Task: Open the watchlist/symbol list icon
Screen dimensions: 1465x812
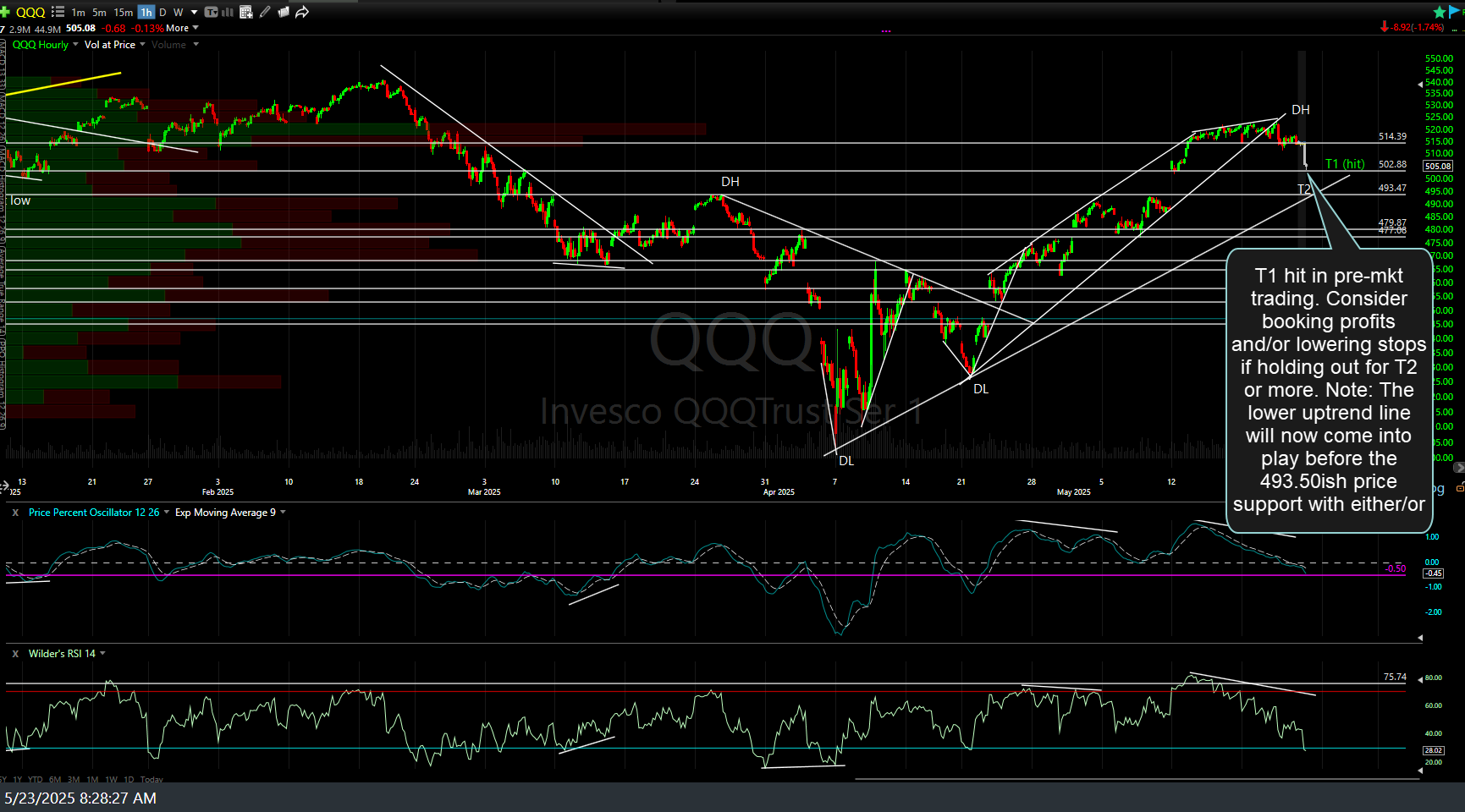Action: pyautogui.click(x=58, y=11)
